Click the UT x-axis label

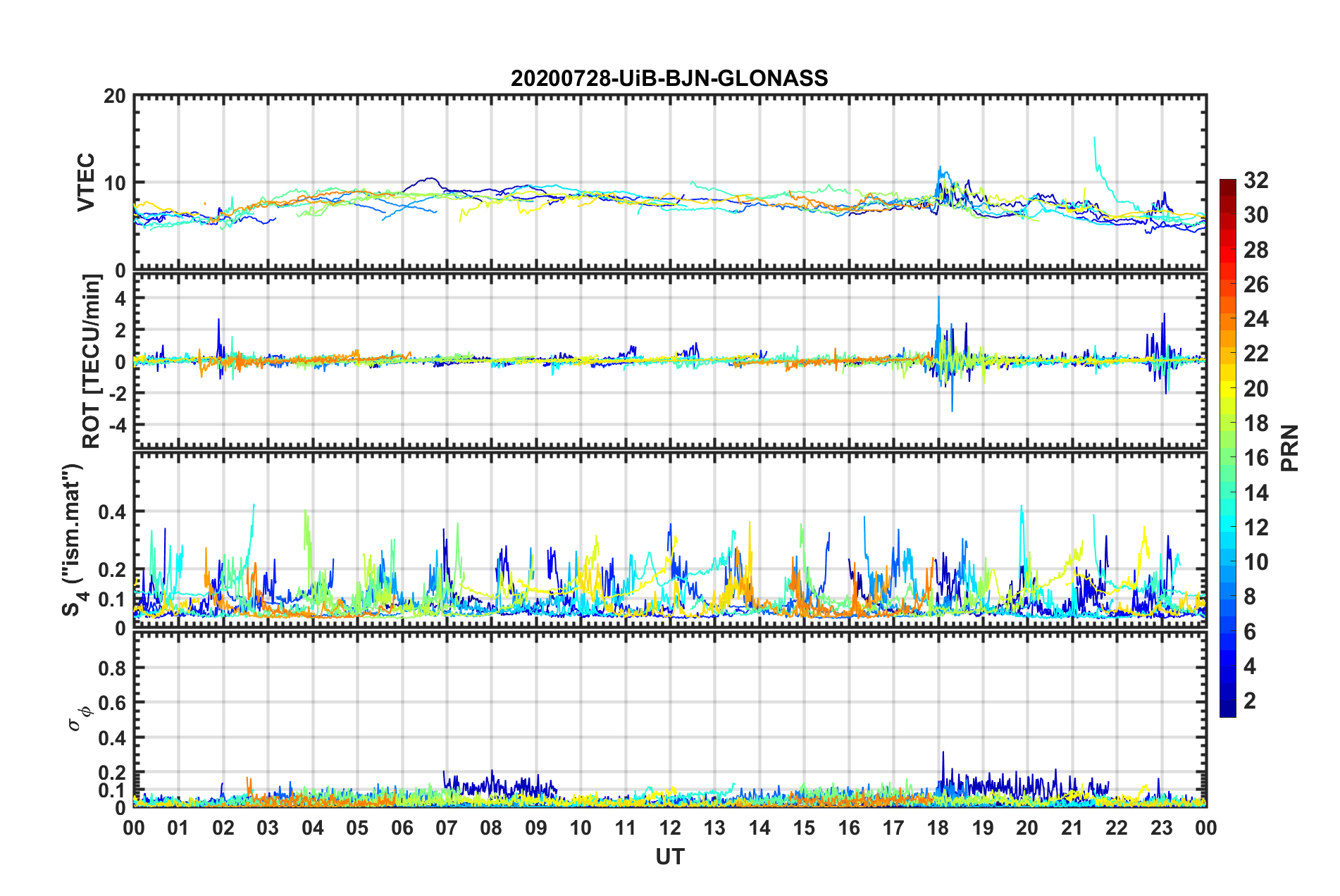[x=669, y=857]
